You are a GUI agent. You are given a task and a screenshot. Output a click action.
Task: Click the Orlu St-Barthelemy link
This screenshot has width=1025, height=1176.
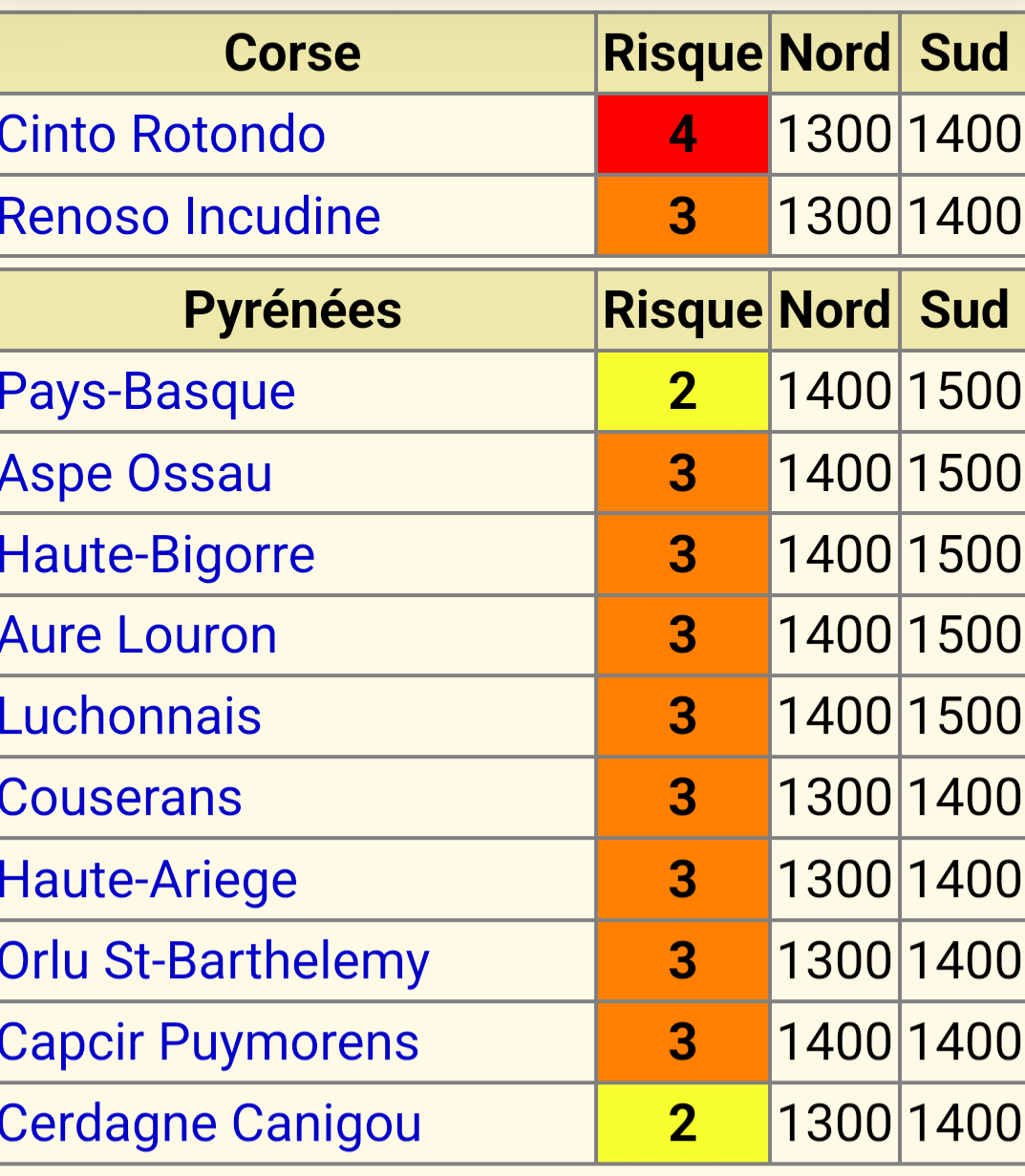pos(214,961)
